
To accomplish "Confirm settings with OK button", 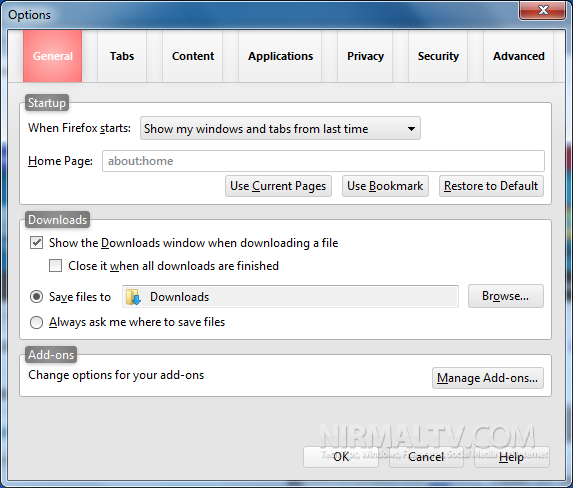I will coord(341,457).
